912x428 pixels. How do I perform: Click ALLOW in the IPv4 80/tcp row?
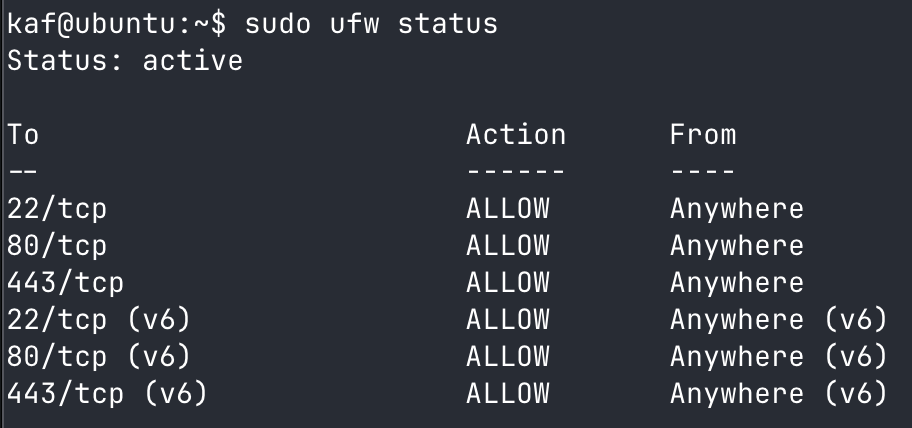(x=507, y=245)
